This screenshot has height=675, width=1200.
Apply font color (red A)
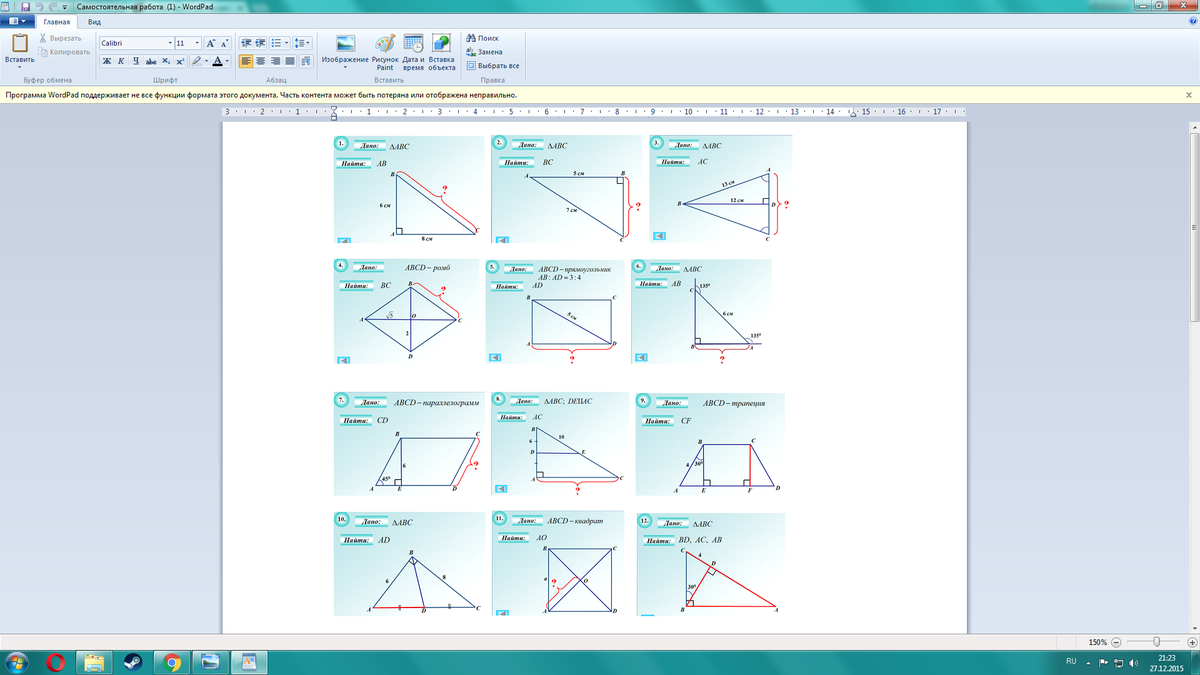(217, 61)
